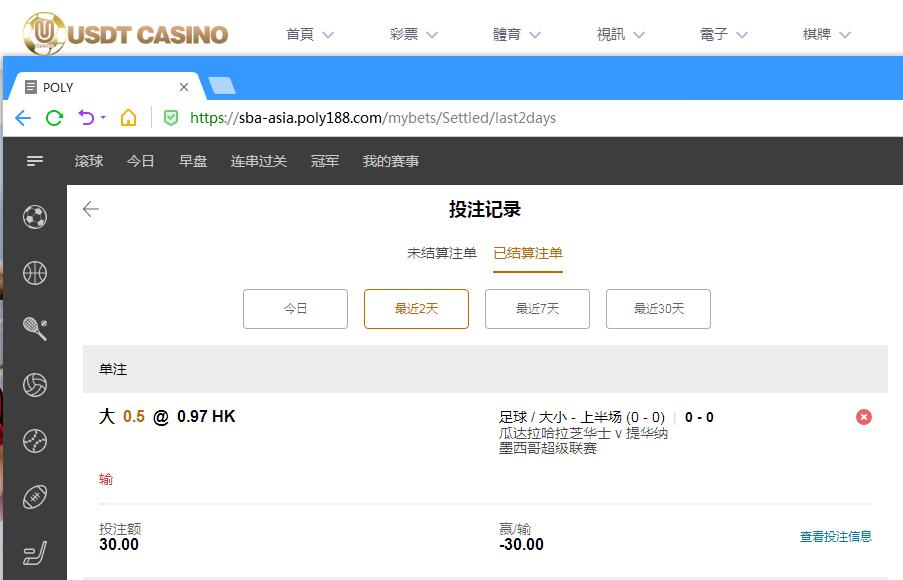Select baseball in the sports sidebar
Viewport: 903px width, 580px height.
point(35,441)
